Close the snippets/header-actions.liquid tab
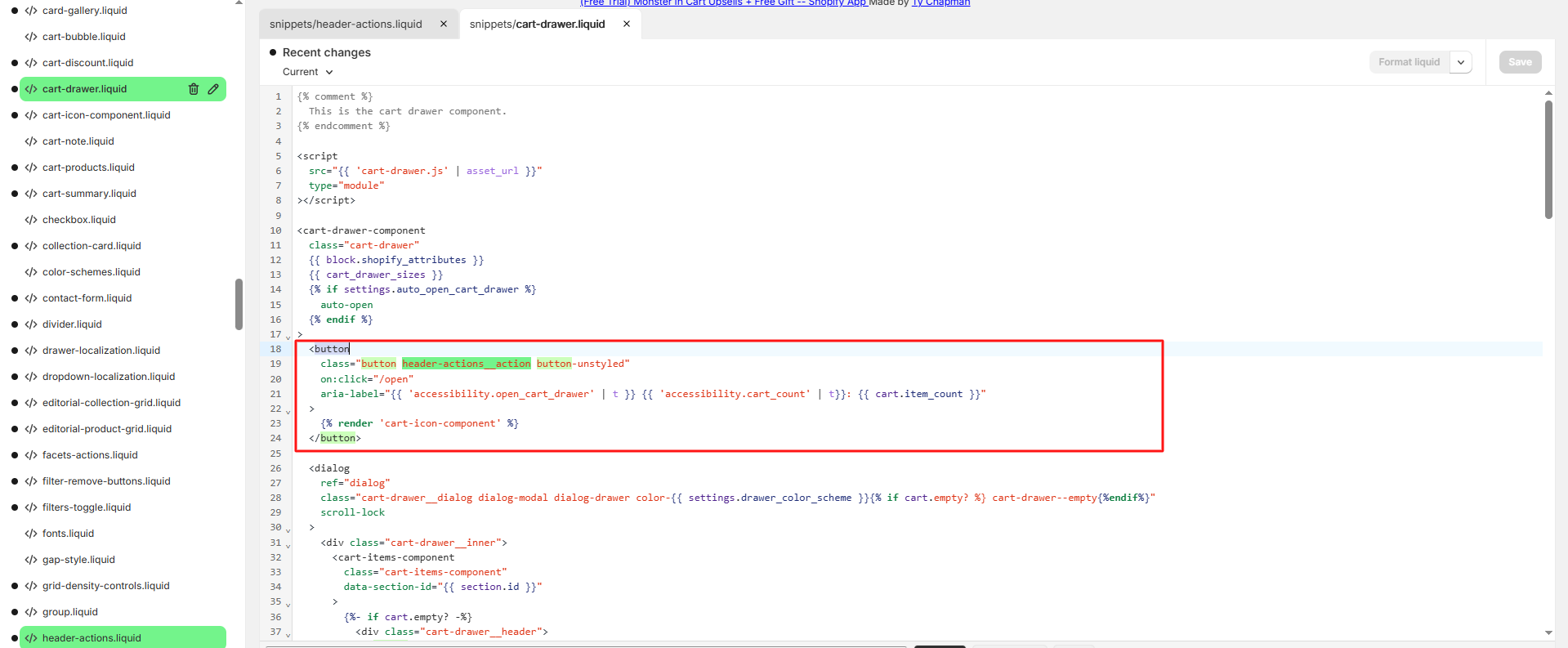Screen dimensions: 1568x648 pos(444,24)
